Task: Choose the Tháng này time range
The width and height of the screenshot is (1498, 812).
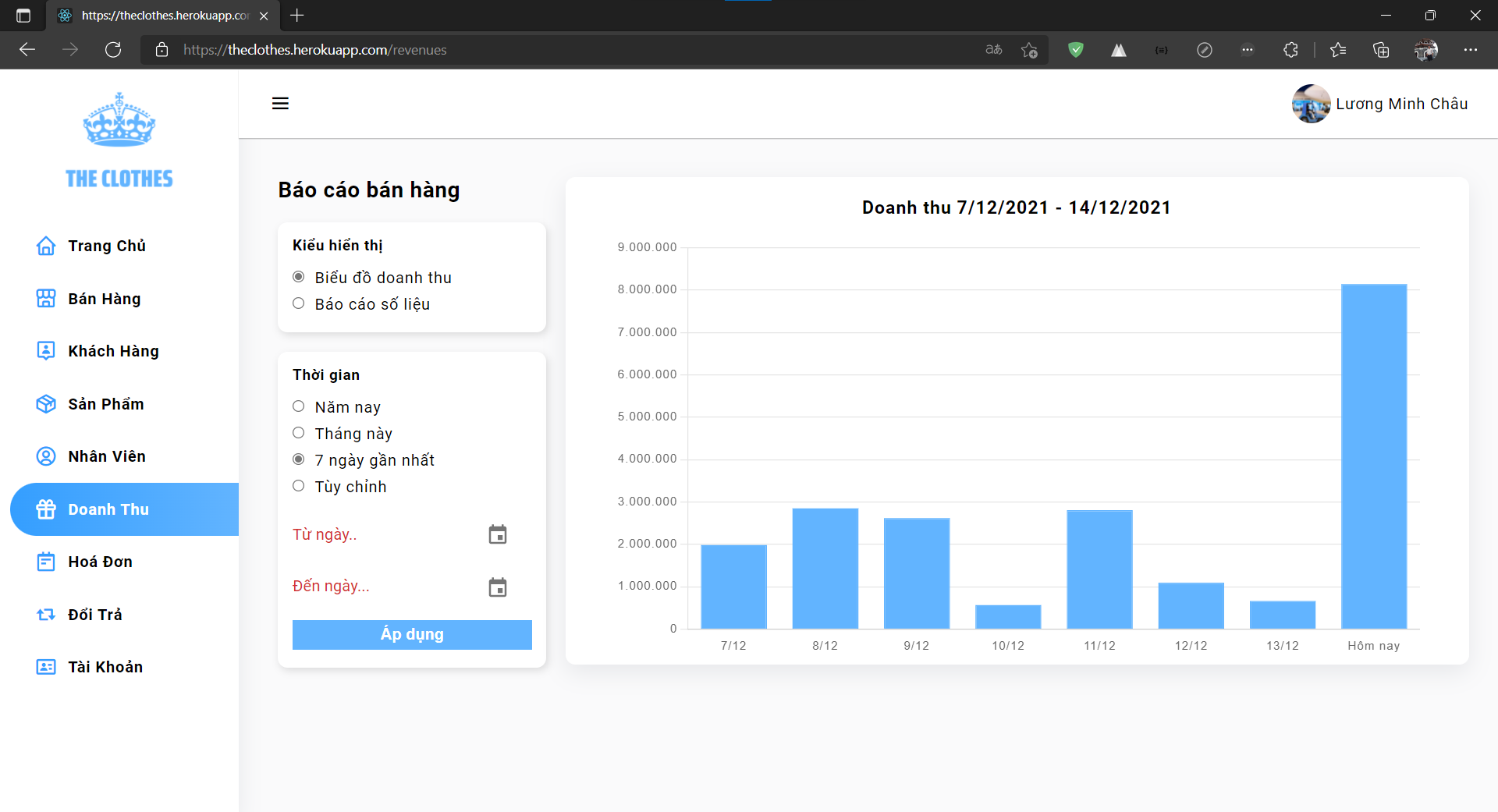Action: pyautogui.click(x=298, y=432)
